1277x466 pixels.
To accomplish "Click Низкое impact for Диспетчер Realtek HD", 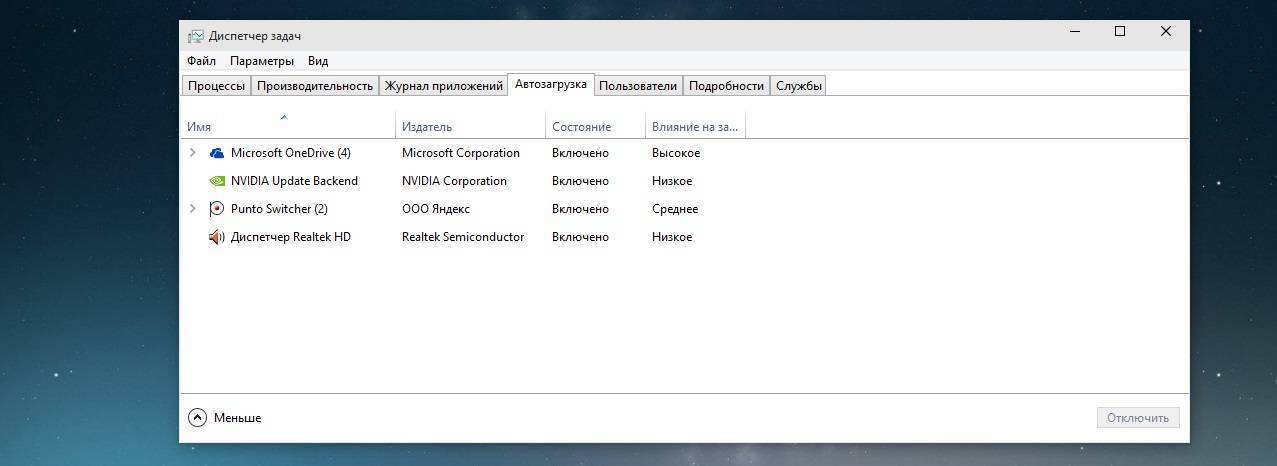I will (672, 237).
